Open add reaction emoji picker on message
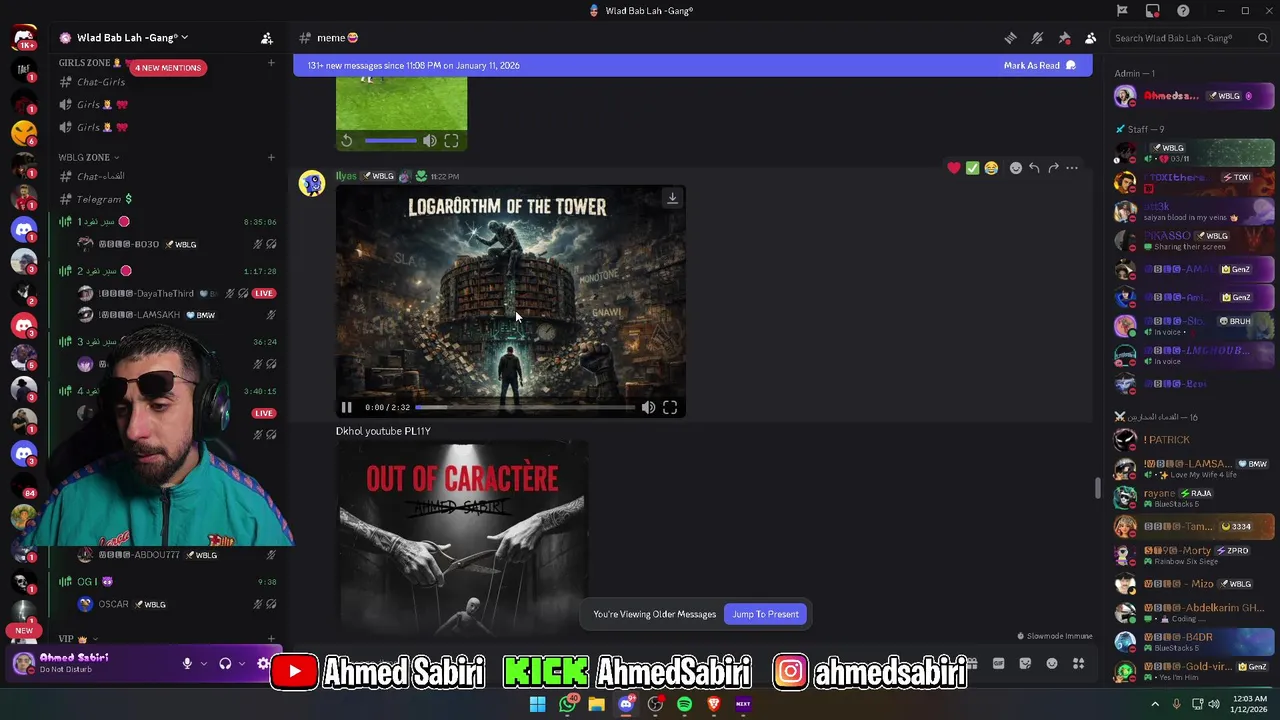Image resolution: width=1280 pixels, height=720 pixels. [x=1015, y=168]
